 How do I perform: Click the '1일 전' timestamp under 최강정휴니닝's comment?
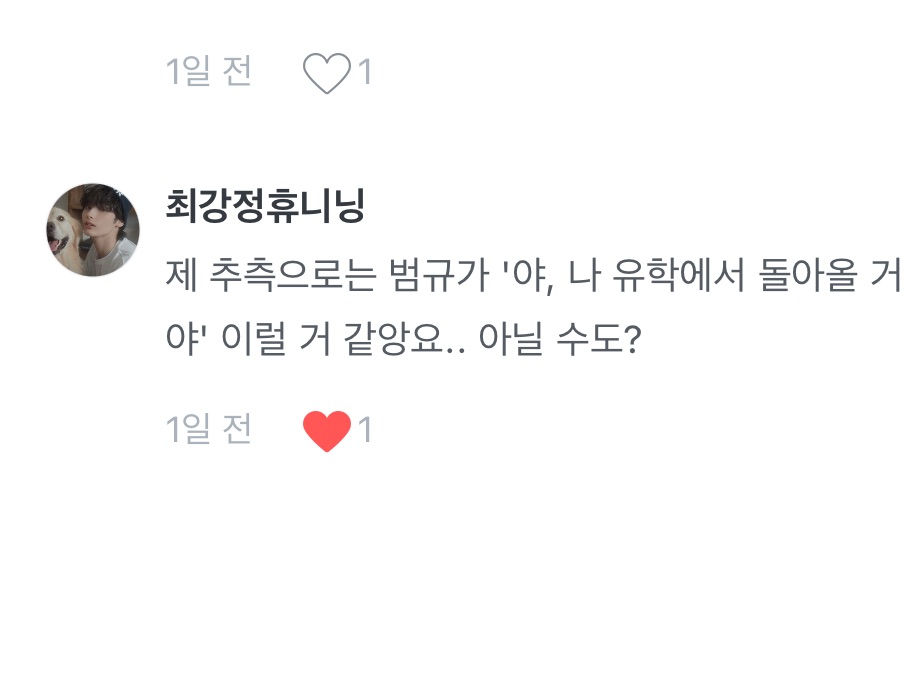[209, 430]
